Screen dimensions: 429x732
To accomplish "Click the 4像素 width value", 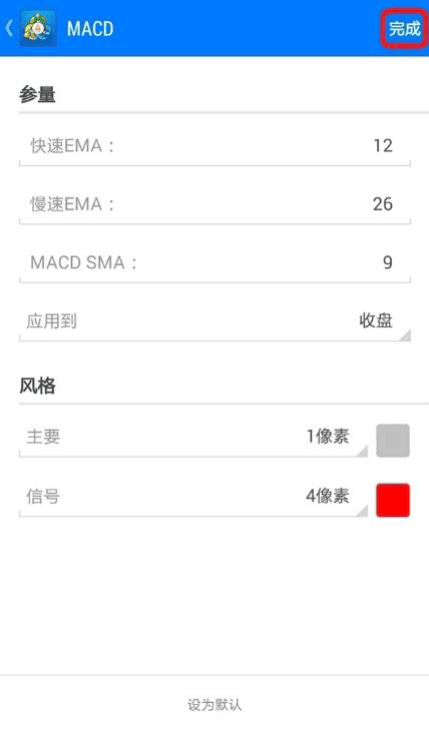I will pos(328,496).
